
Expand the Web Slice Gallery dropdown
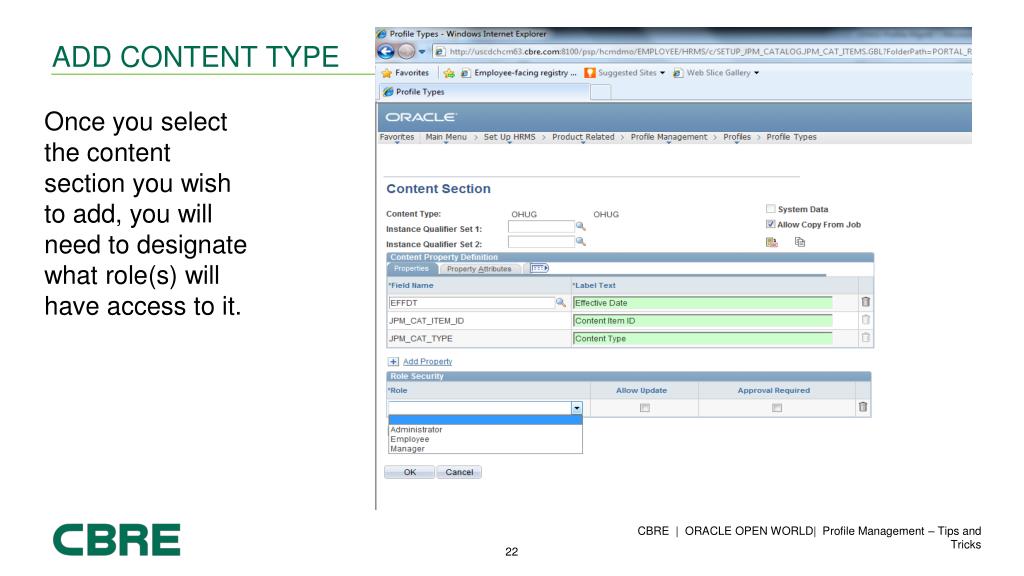point(756,73)
